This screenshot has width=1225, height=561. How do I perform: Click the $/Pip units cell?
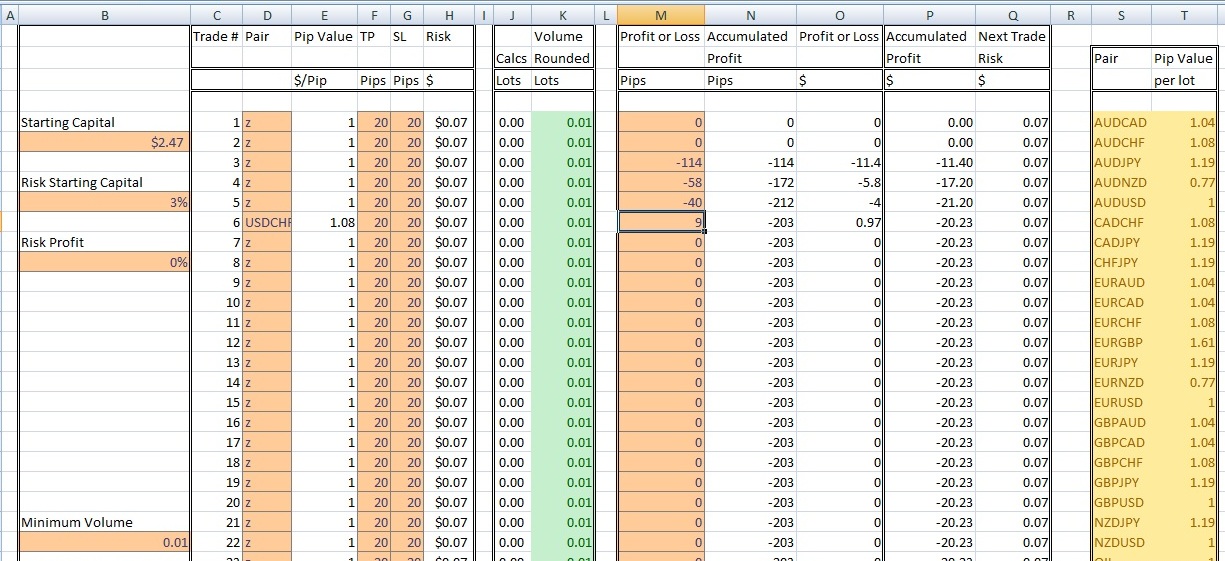324,80
